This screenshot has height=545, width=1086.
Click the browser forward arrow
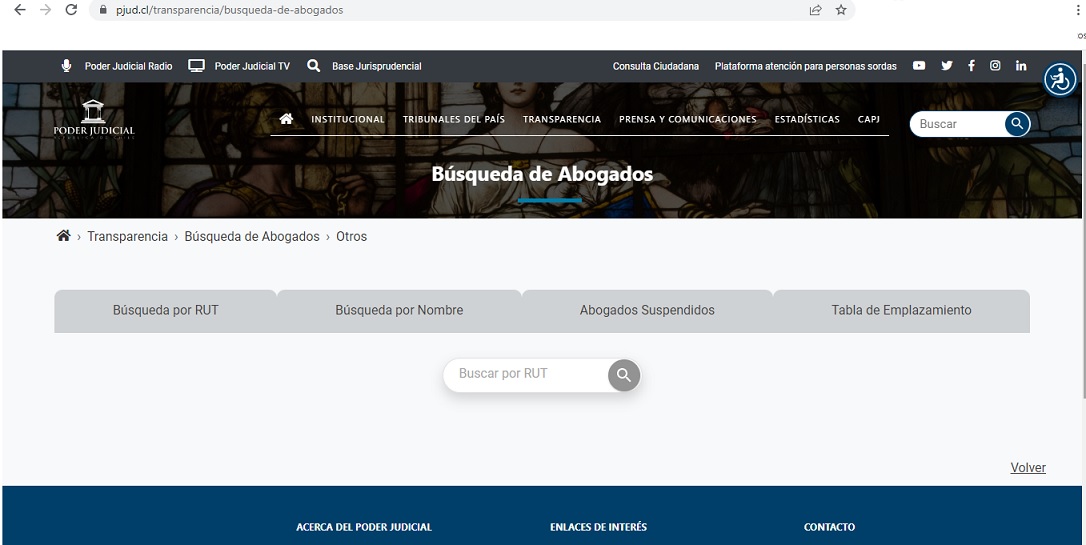point(45,10)
